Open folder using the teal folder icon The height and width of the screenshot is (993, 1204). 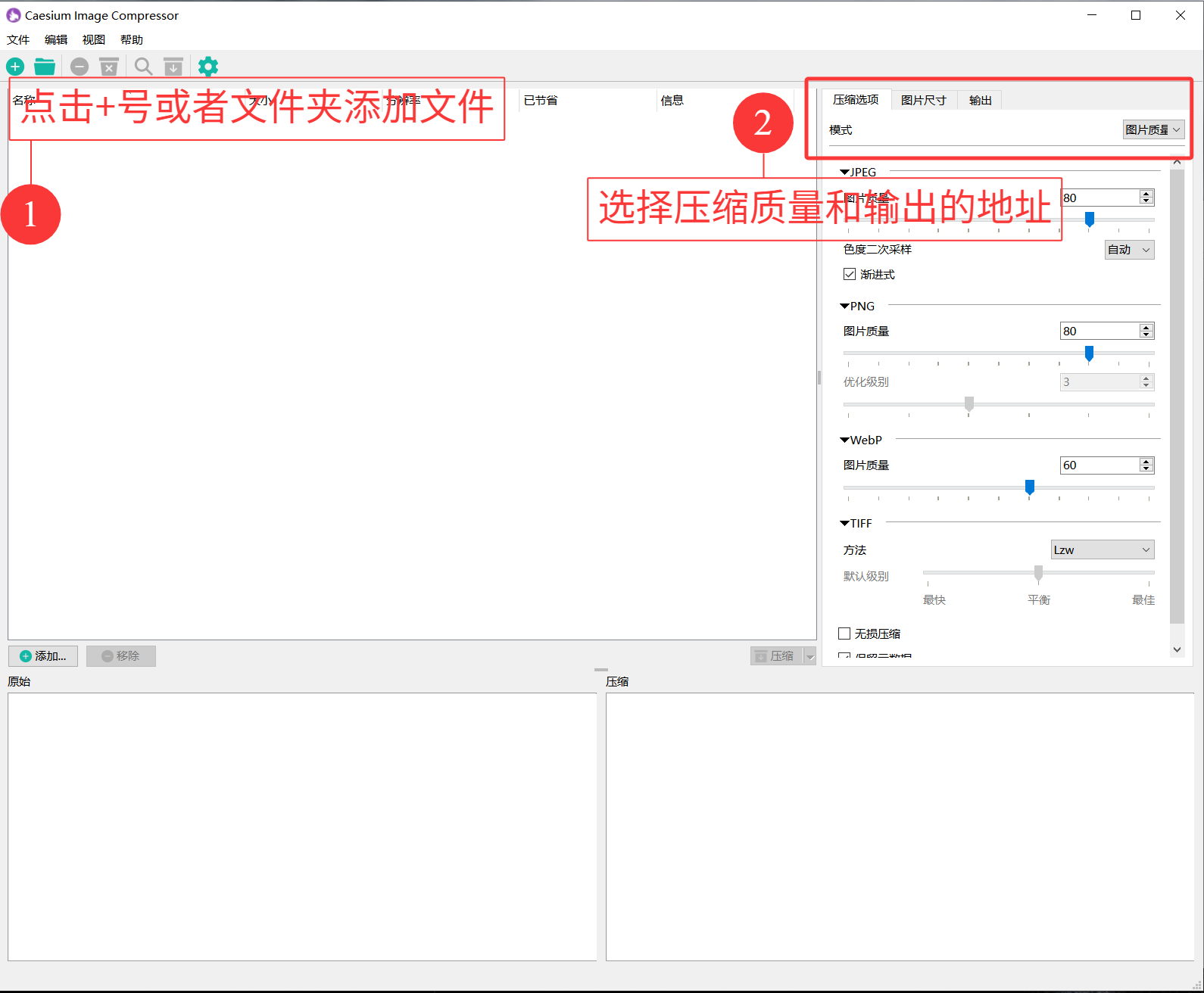[45, 67]
